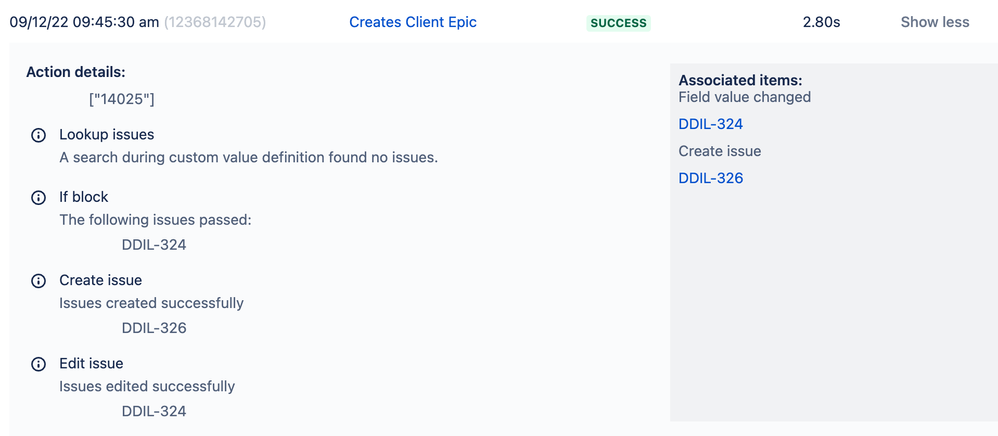Click the If block heading
This screenshot has width=998, height=436.
83,197
